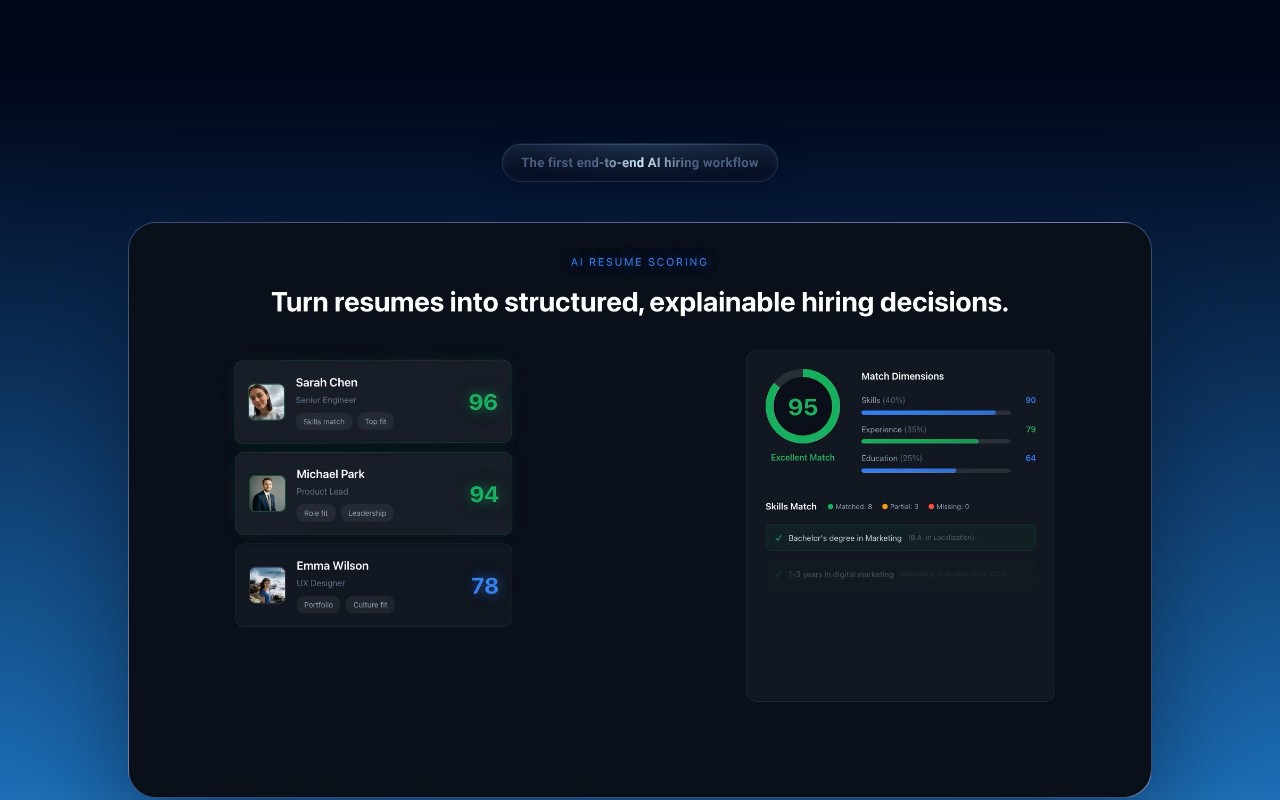Click the Experience score value 79
Screen dimensions: 1280x800
[1030, 429]
